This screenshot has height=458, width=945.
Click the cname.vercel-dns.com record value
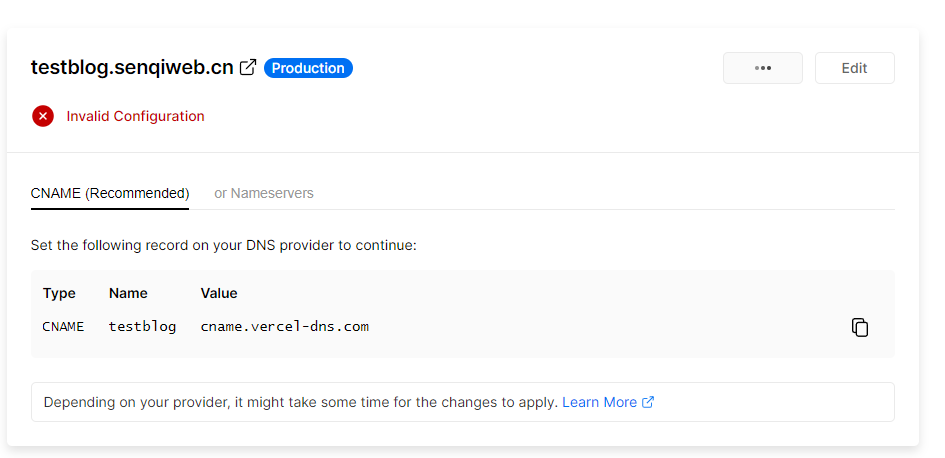click(x=284, y=326)
